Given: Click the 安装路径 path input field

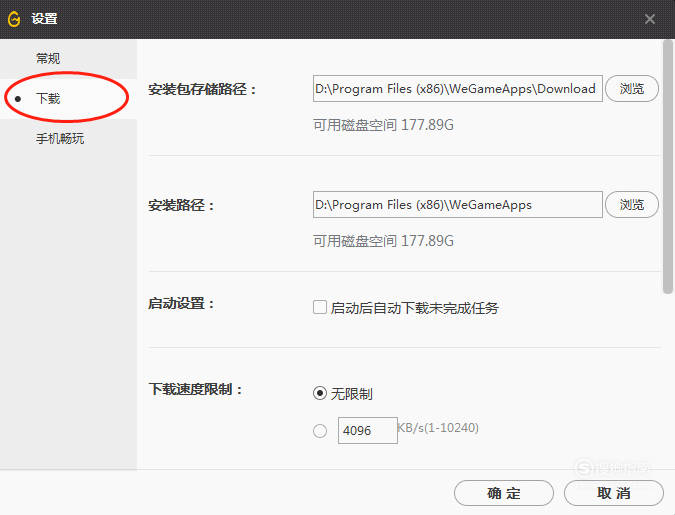Looking at the screenshot, I should (x=458, y=205).
